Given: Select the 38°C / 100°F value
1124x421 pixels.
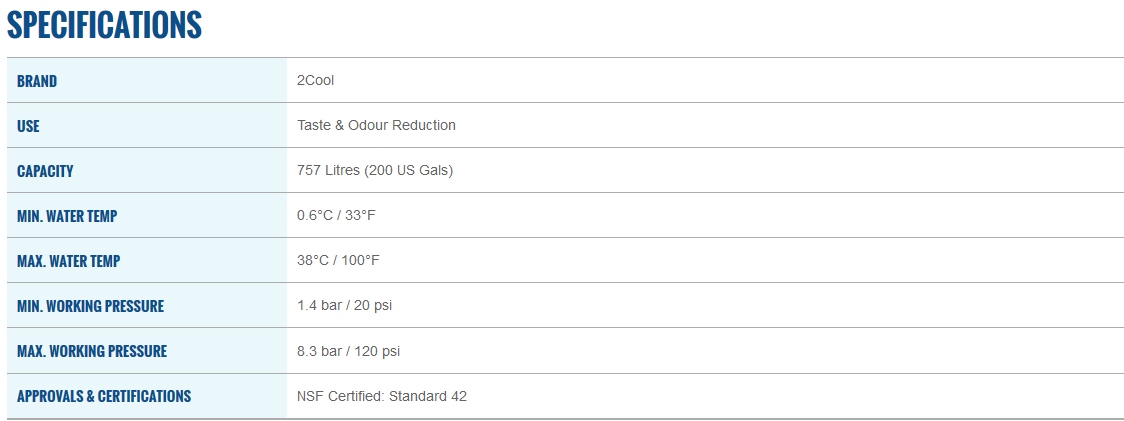Looking at the screenshot, I should pyautogui.click(x=338, y=260).
